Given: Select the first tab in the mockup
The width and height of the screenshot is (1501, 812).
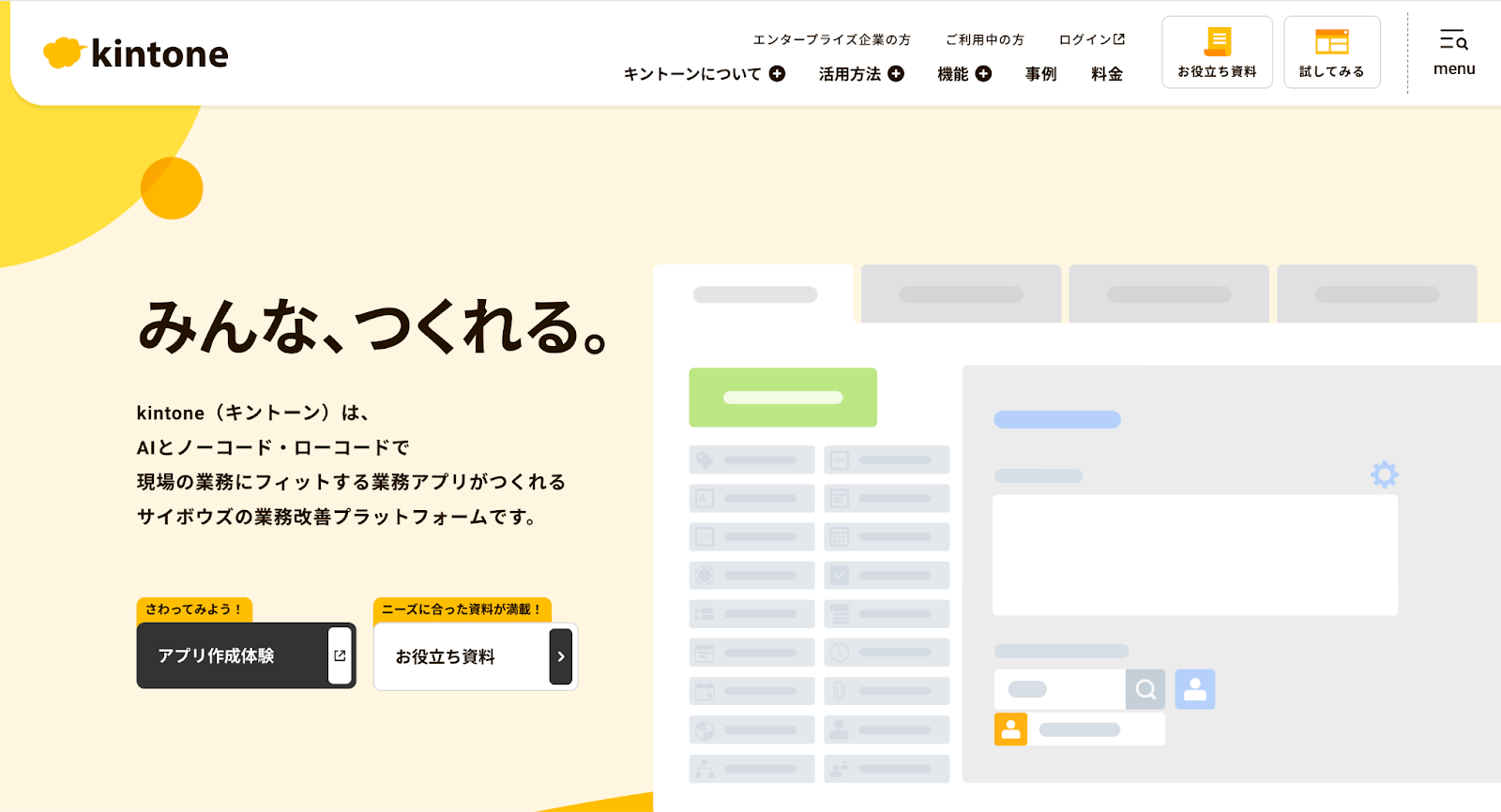Looking at the screenshot, I should 754,294.
